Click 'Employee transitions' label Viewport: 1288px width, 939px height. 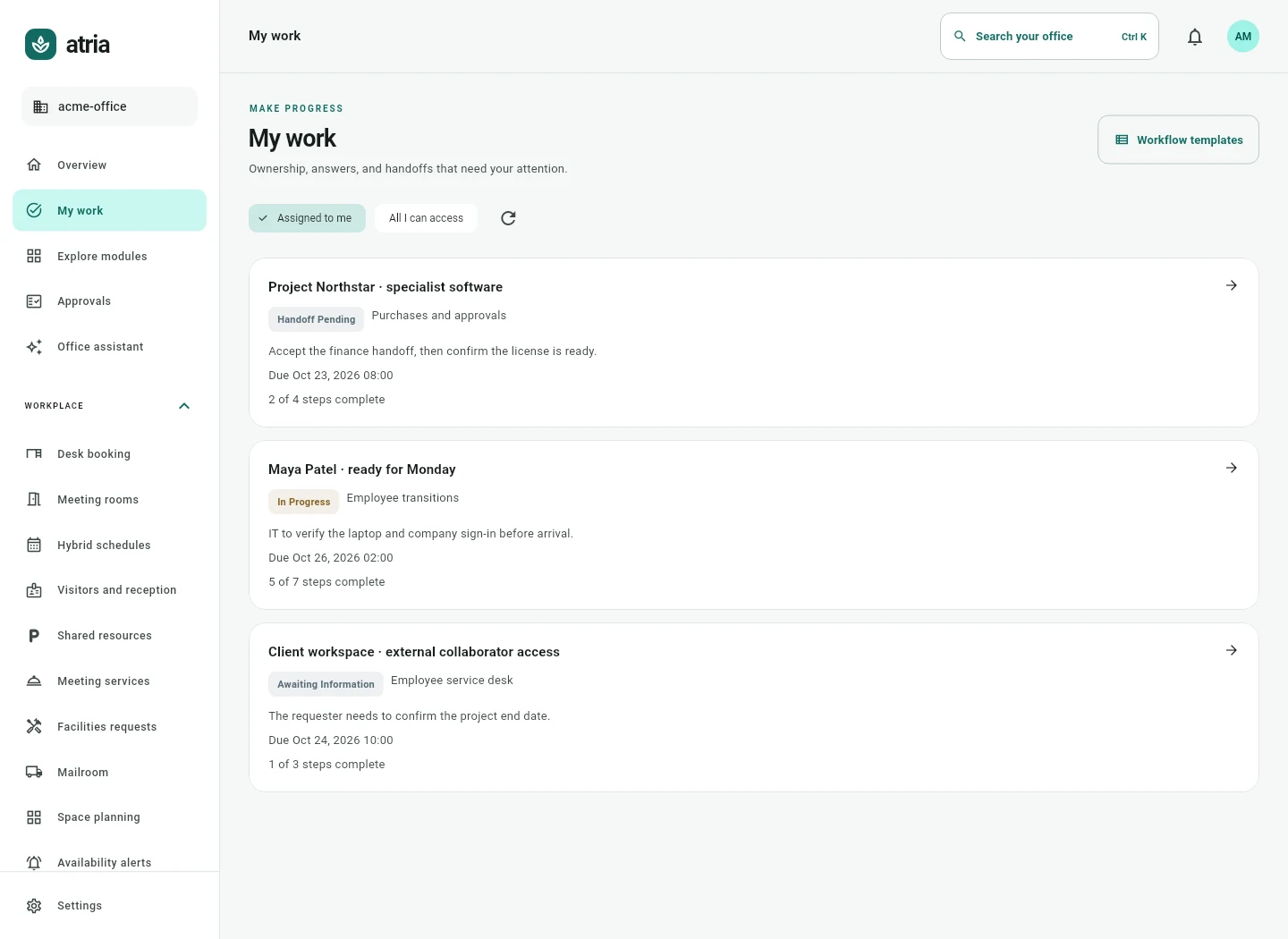pyautogui.click(x=402, y=498)
